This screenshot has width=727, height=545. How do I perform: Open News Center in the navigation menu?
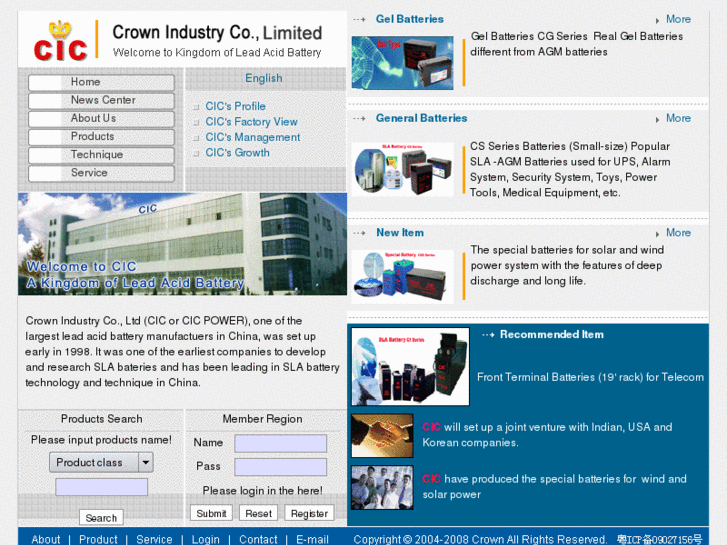coord(101,100)
